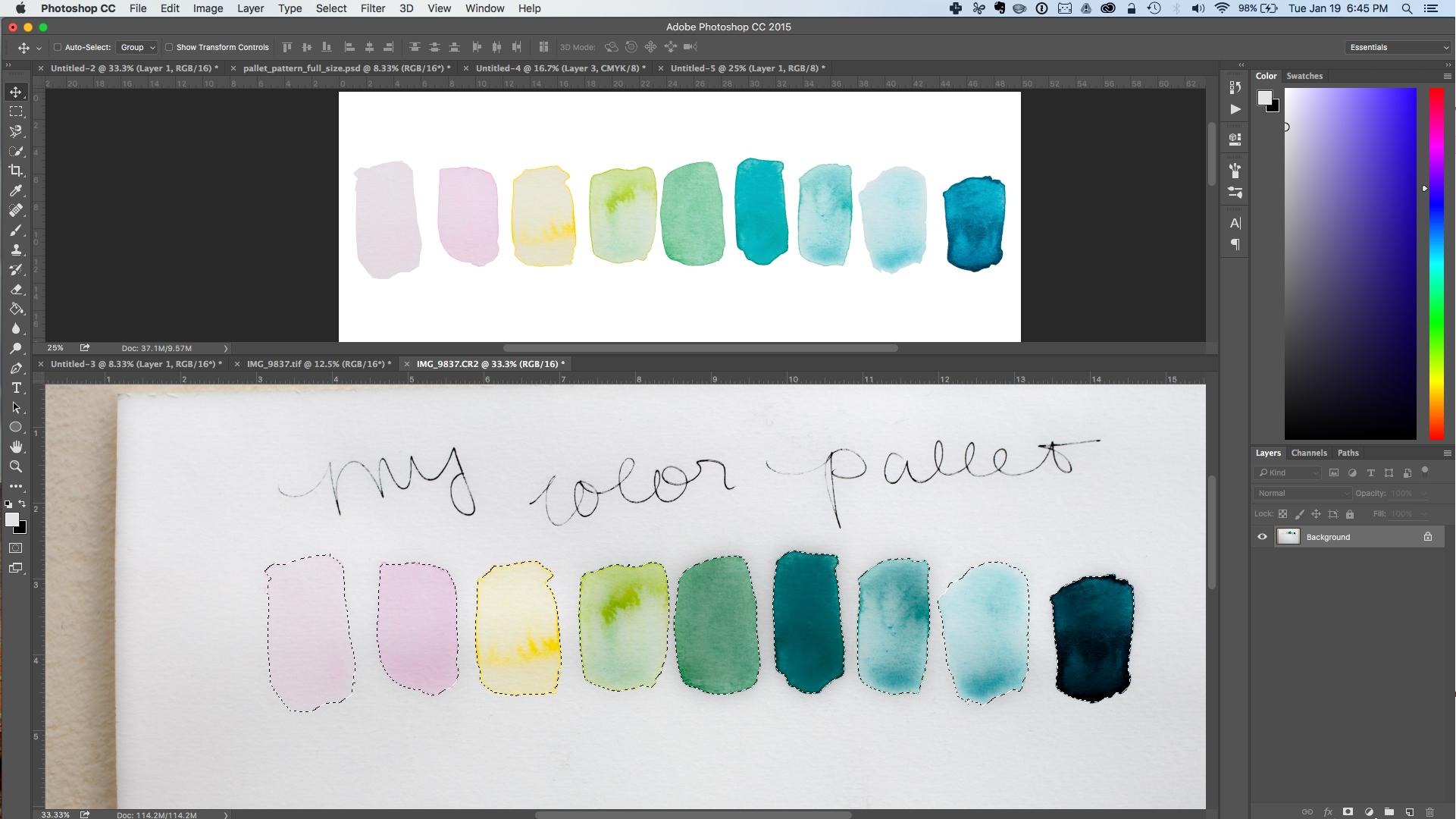Toggle Show Transform Controls
1456x819 pixels.
tap(168, 47)
